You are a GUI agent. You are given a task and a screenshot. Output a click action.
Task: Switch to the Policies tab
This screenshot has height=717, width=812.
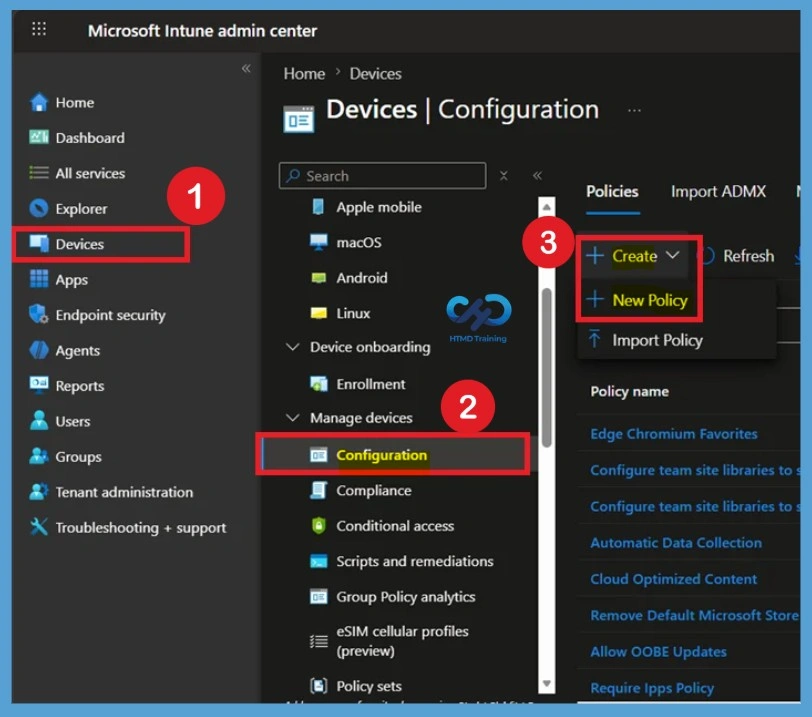pos(612,192)
